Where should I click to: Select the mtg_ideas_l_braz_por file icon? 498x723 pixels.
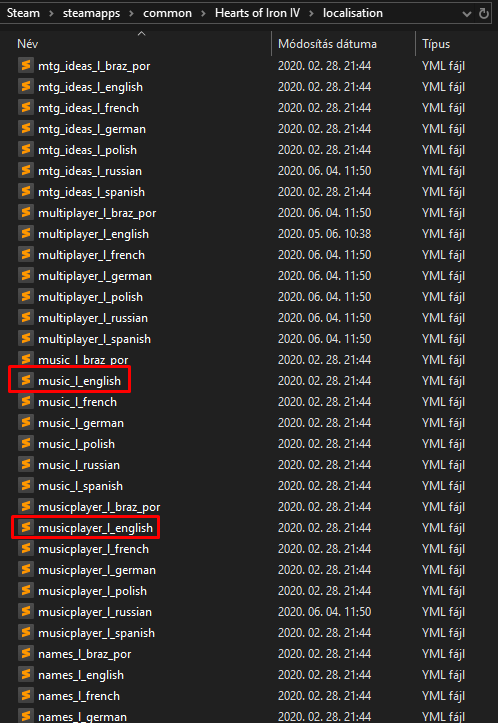click(26, 65)
